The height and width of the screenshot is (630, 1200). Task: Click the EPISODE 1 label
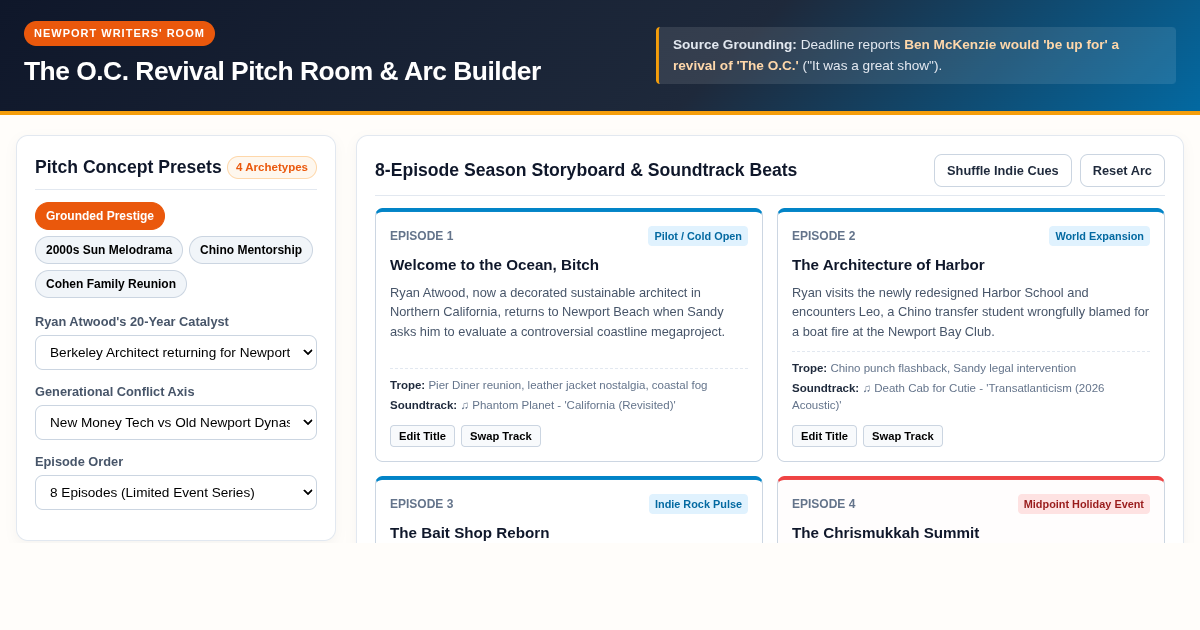(421, 236)
